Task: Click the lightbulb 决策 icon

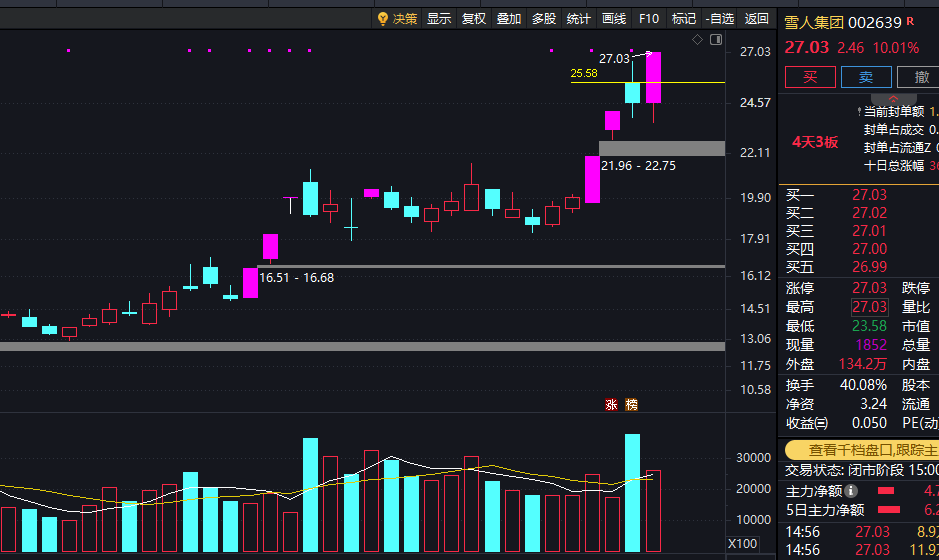Action: [x=383, y=19]
